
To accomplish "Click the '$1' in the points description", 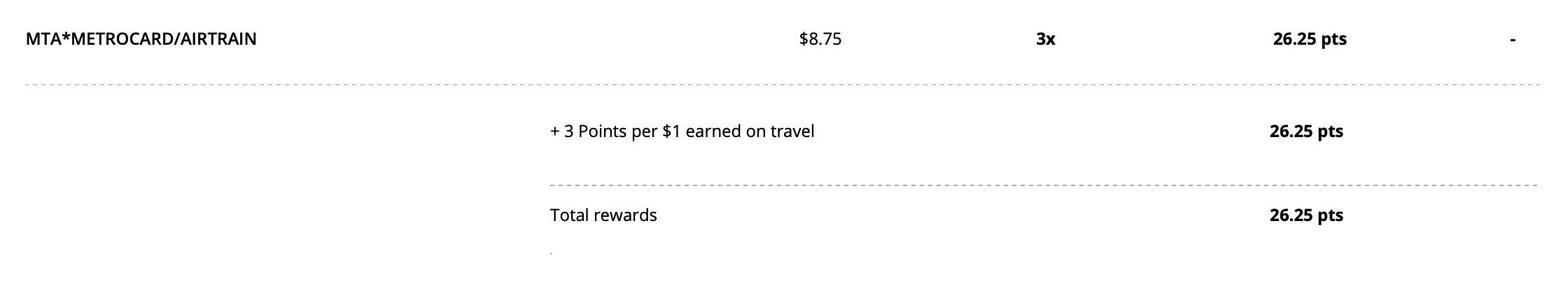I will [671, 132].
